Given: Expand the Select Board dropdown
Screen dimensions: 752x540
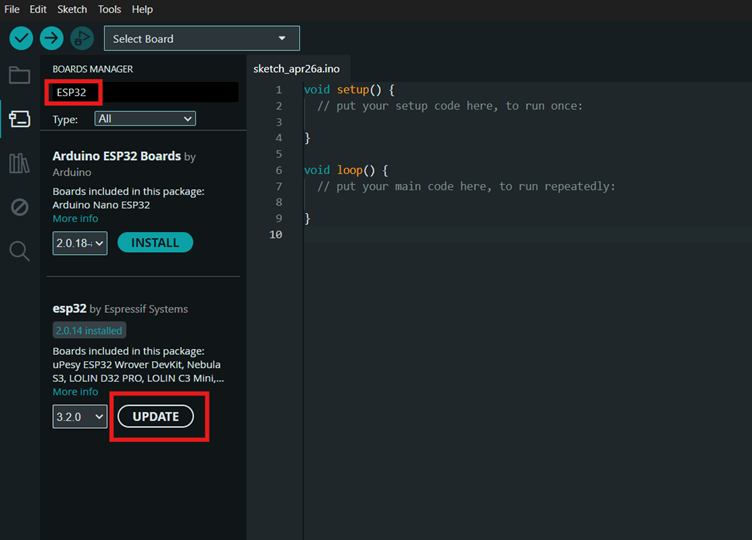Looking at the screenshot, I should [201, 39].
